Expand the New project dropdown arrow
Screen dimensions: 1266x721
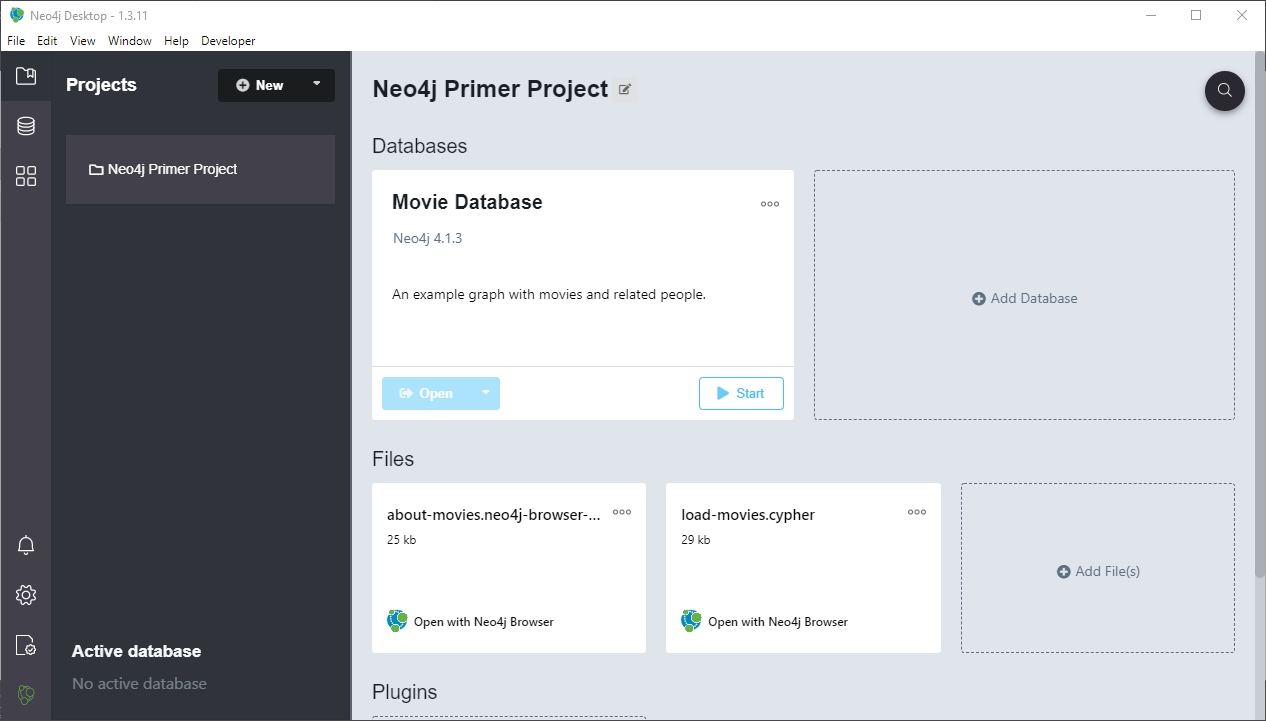click(x=317, y=85)
